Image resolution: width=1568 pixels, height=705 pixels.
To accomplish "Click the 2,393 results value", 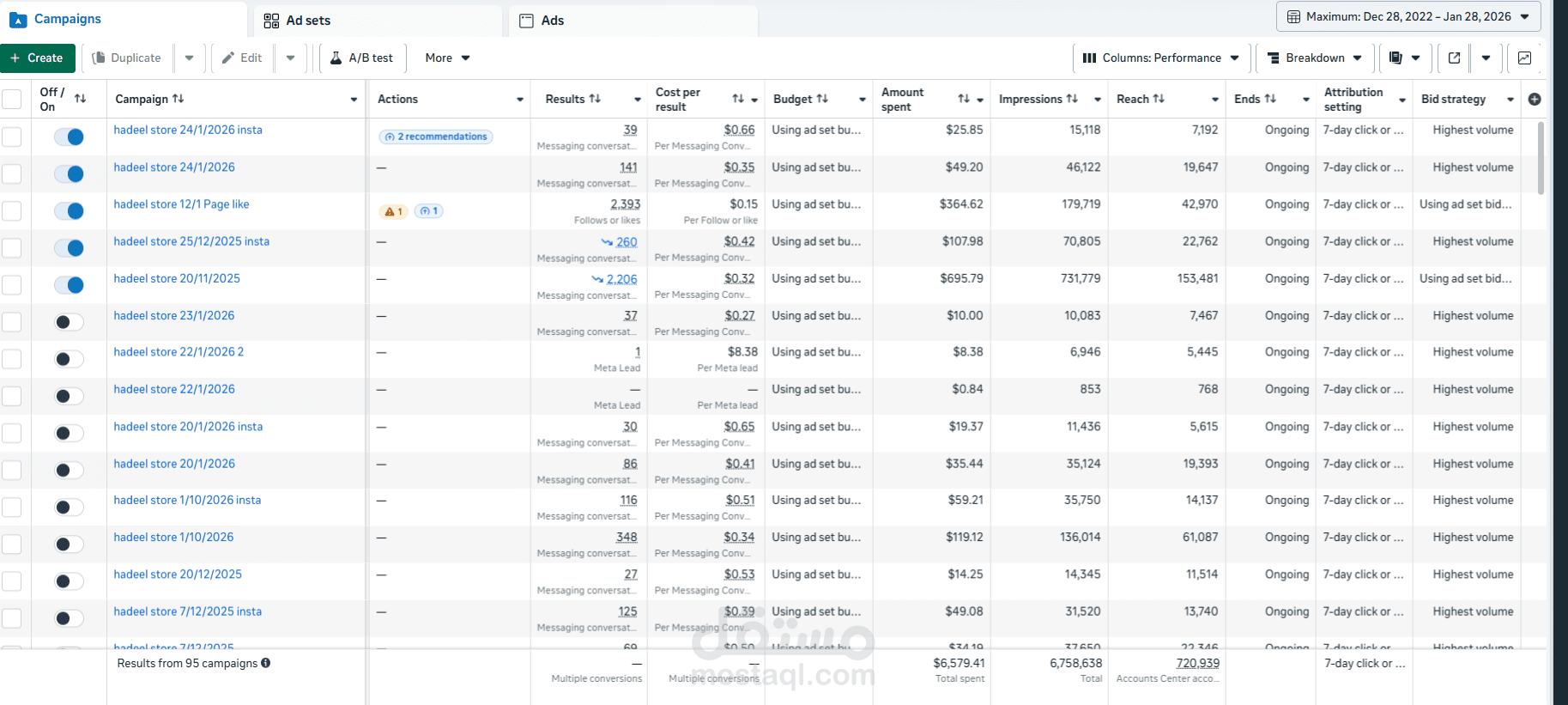I will 626,204.
